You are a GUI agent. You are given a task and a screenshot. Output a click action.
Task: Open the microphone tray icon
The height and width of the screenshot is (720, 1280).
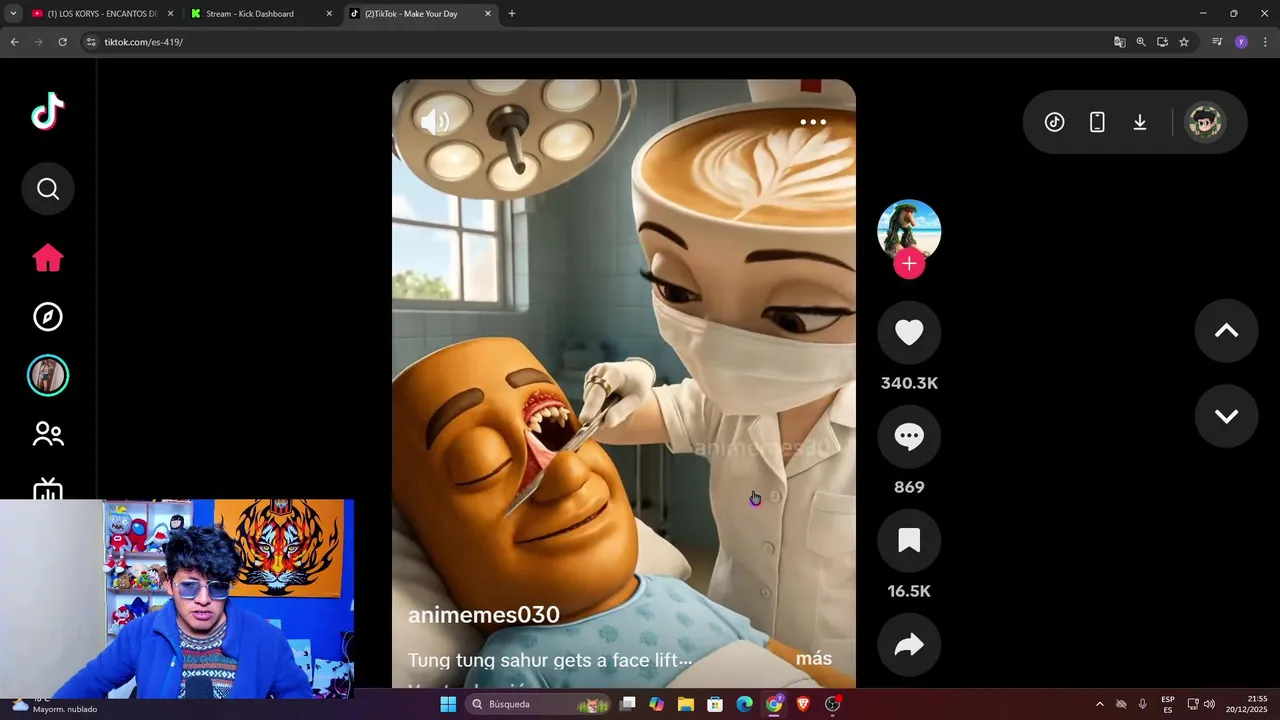(1143, 704)
